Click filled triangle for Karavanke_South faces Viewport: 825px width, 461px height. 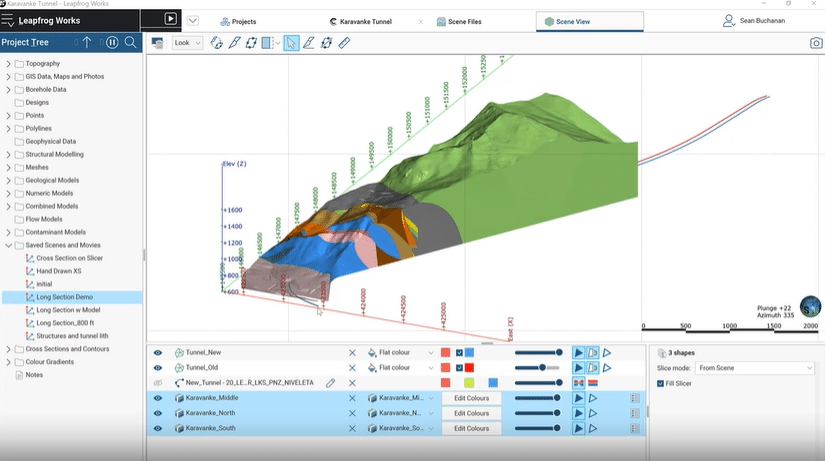point(578,428)
